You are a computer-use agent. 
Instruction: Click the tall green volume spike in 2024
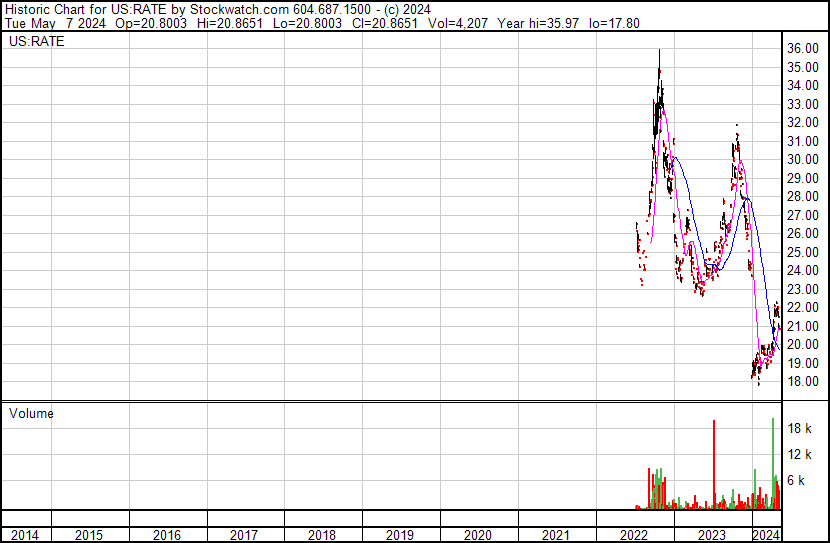(773, 463)
